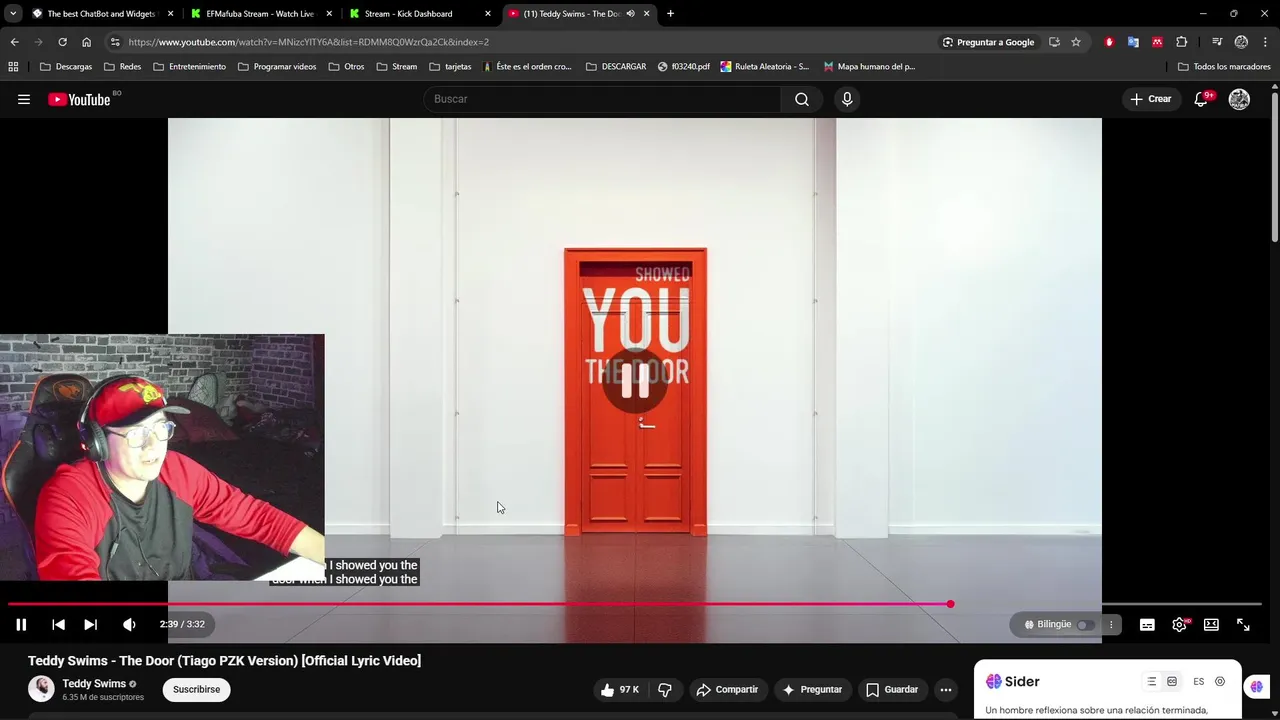Open the tab search dropdown arrow
The width and height of the screenshot is (1280, 720).
coord(13,14)
